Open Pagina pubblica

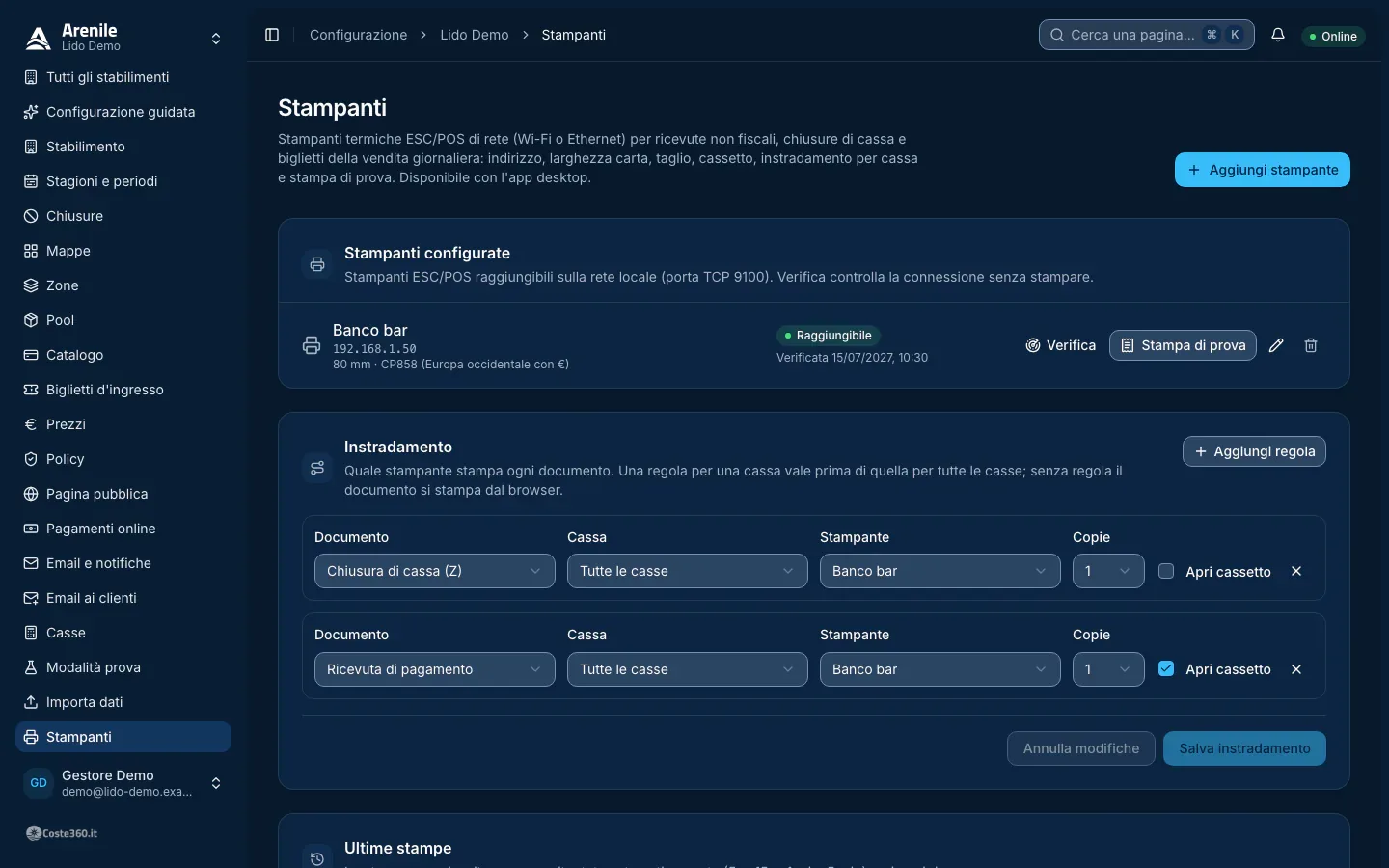123,494
